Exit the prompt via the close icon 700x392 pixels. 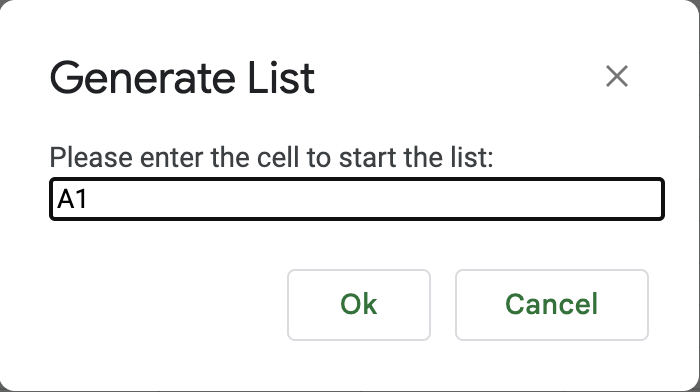(x=617, y=76)
